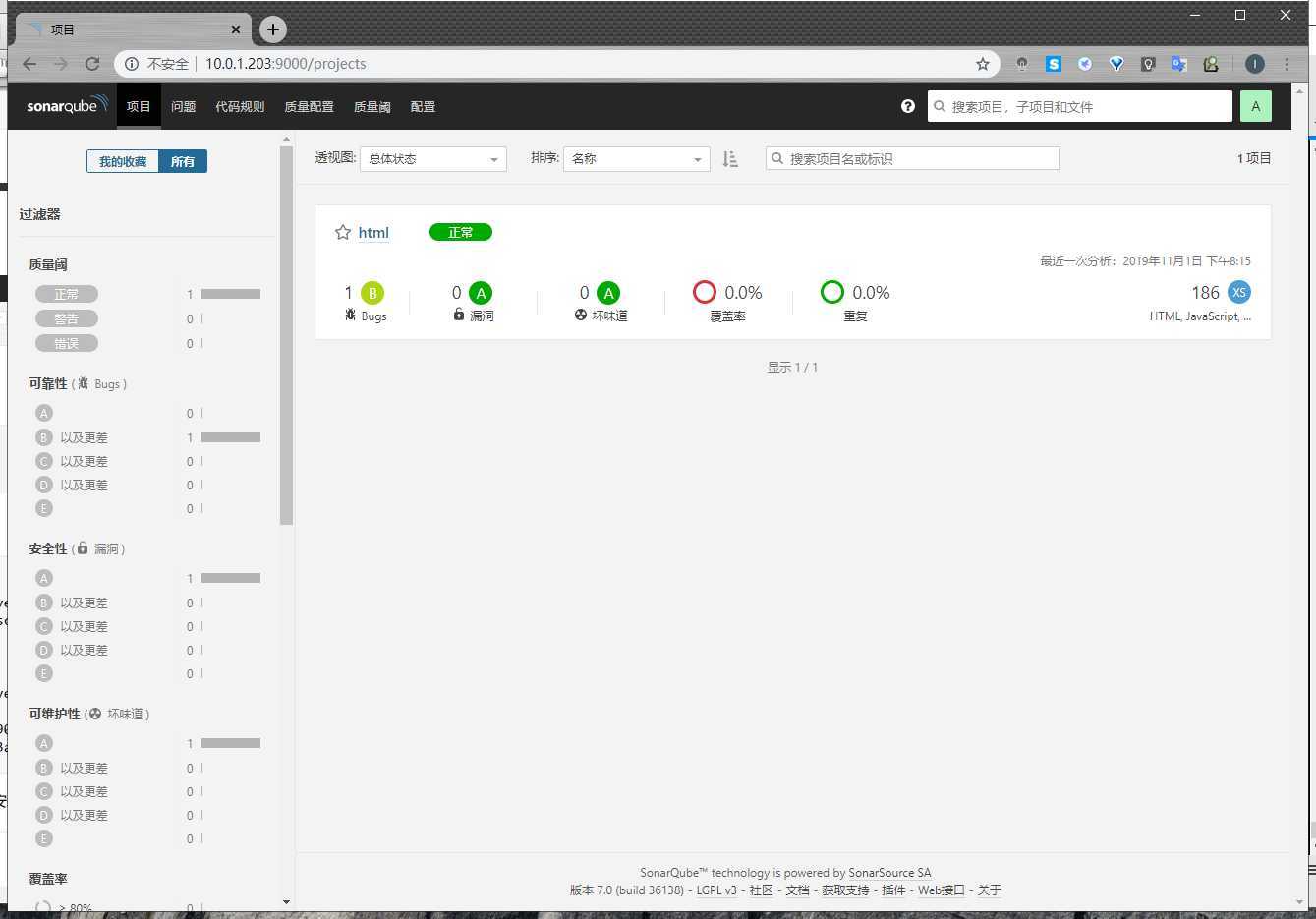This screenshot has height=919, width=1316.
Task: Open the 配置 navigation tab
Action: tap(423, 106)
